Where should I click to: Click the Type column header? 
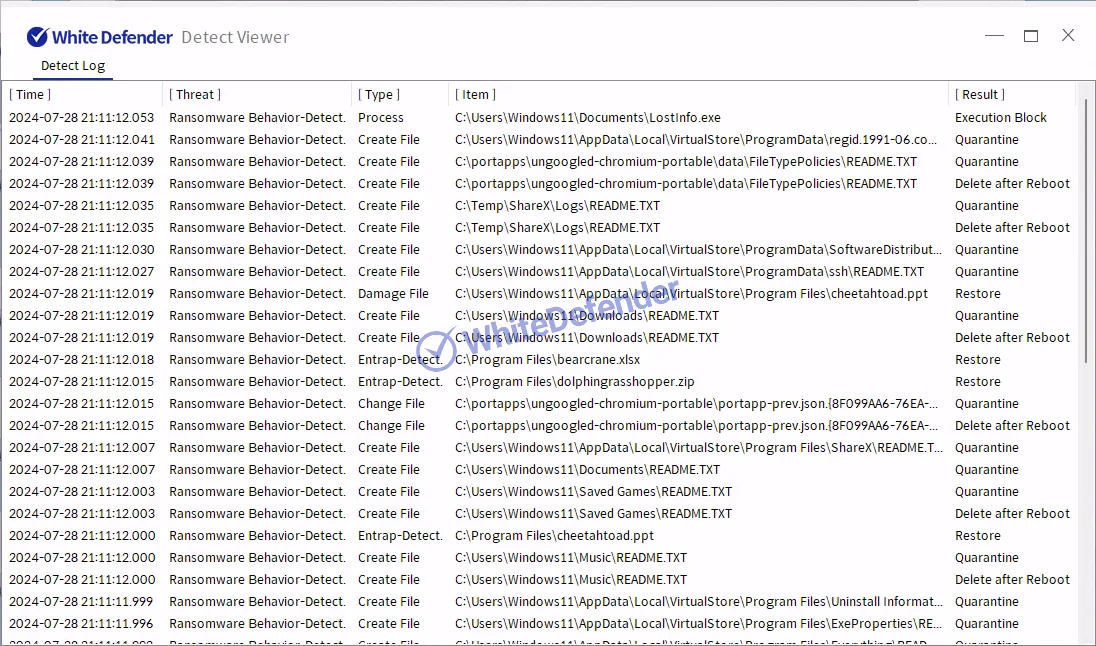(x=378, y=95)
